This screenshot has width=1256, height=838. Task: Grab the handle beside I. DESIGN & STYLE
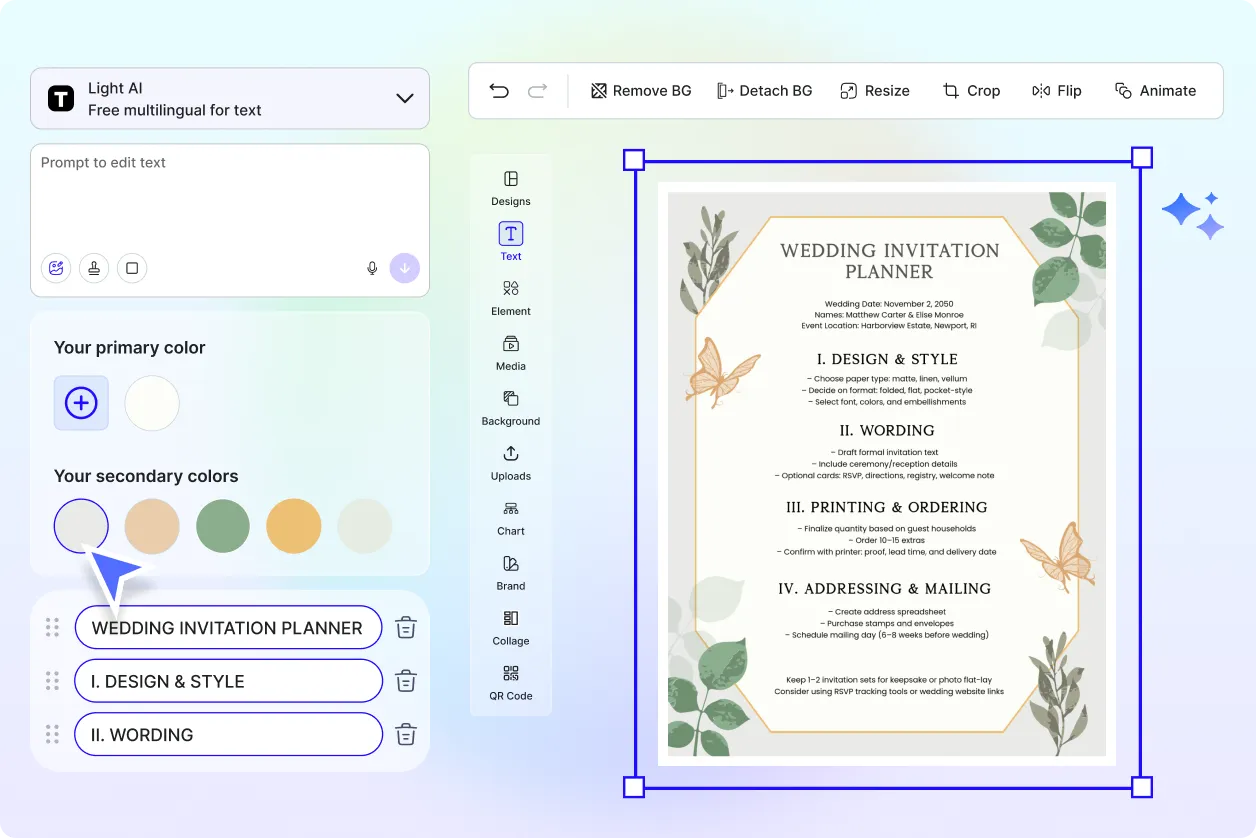click(52, 681)
